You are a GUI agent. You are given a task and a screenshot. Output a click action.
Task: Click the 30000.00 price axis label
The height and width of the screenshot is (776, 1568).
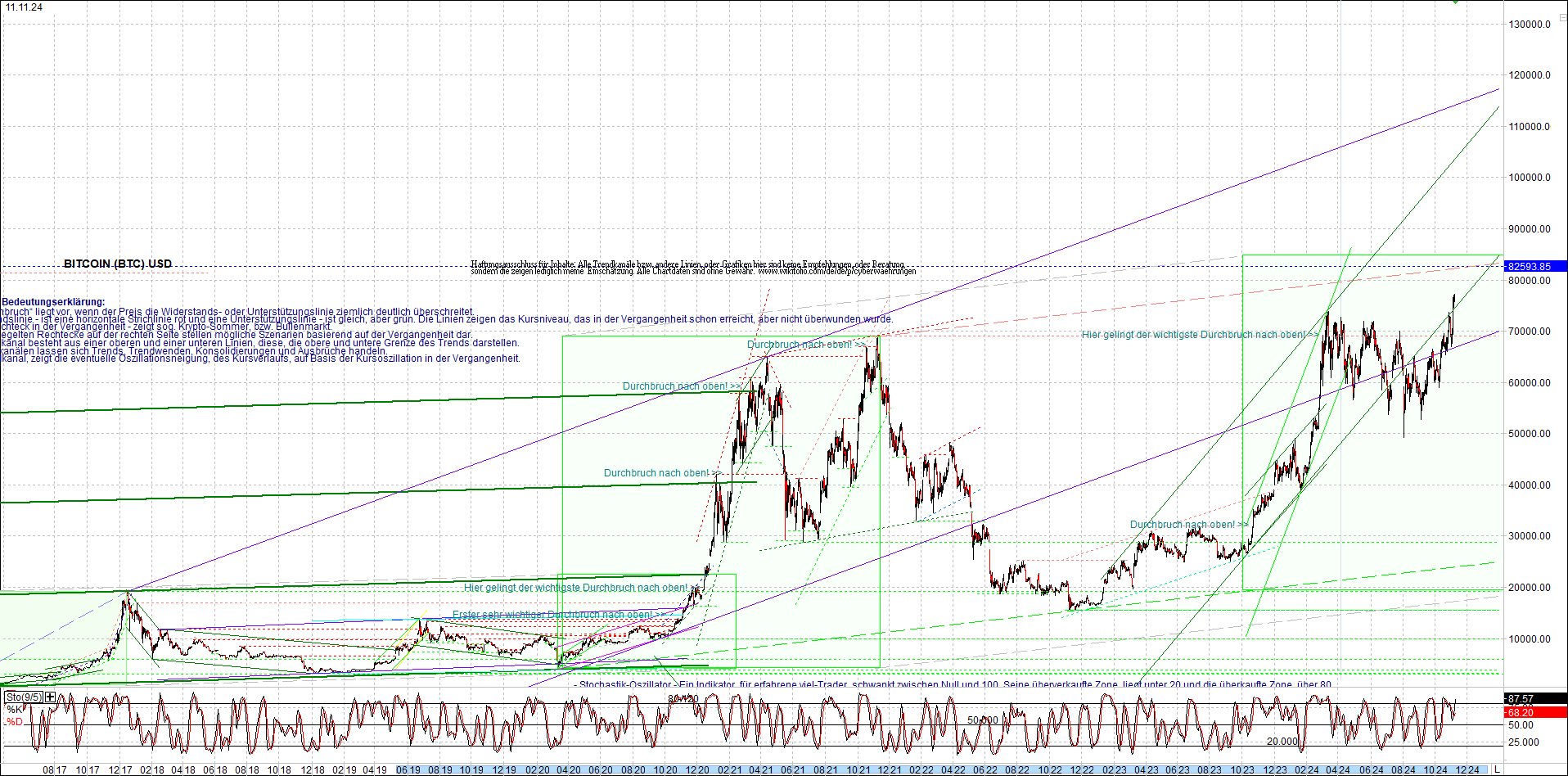[1530, 536]
